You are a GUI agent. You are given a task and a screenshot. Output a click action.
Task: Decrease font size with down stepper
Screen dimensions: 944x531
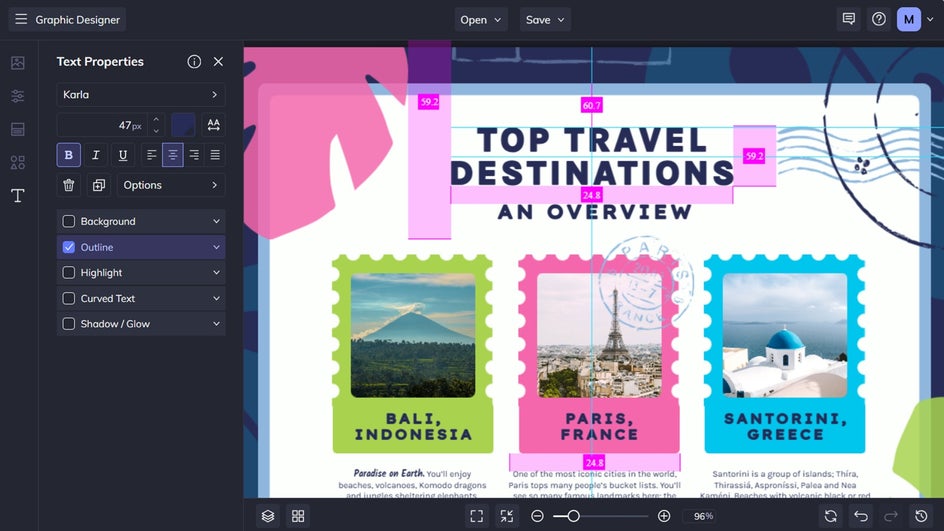156,131
